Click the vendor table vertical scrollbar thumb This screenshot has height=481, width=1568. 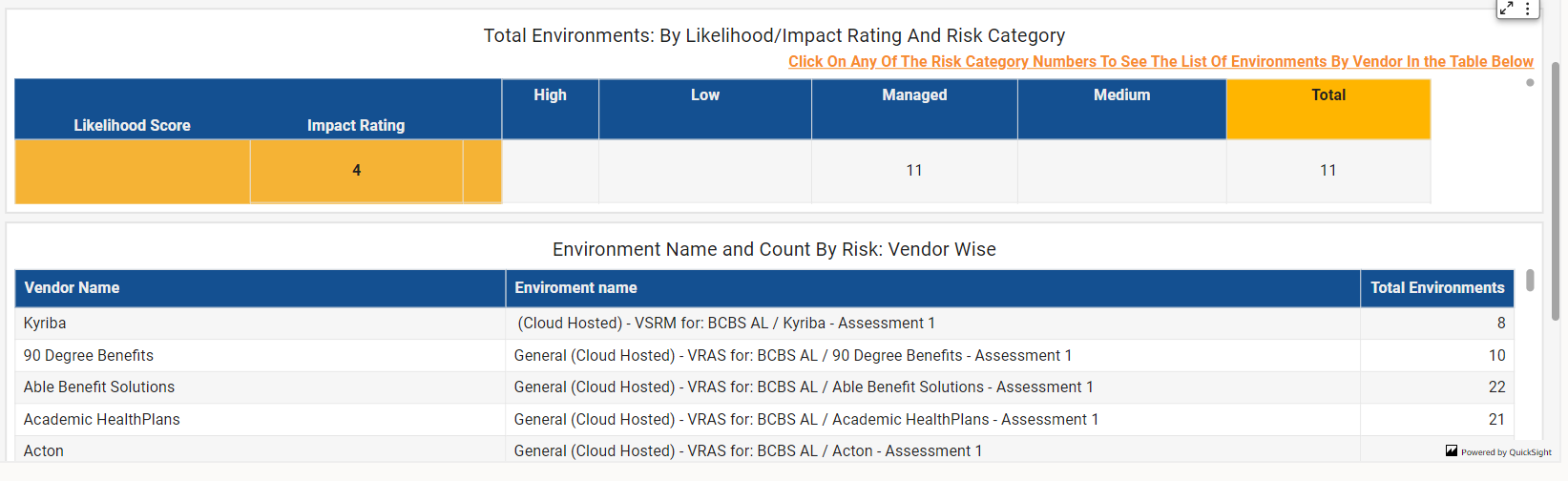pyautogui.click(x=1530, y=280)
